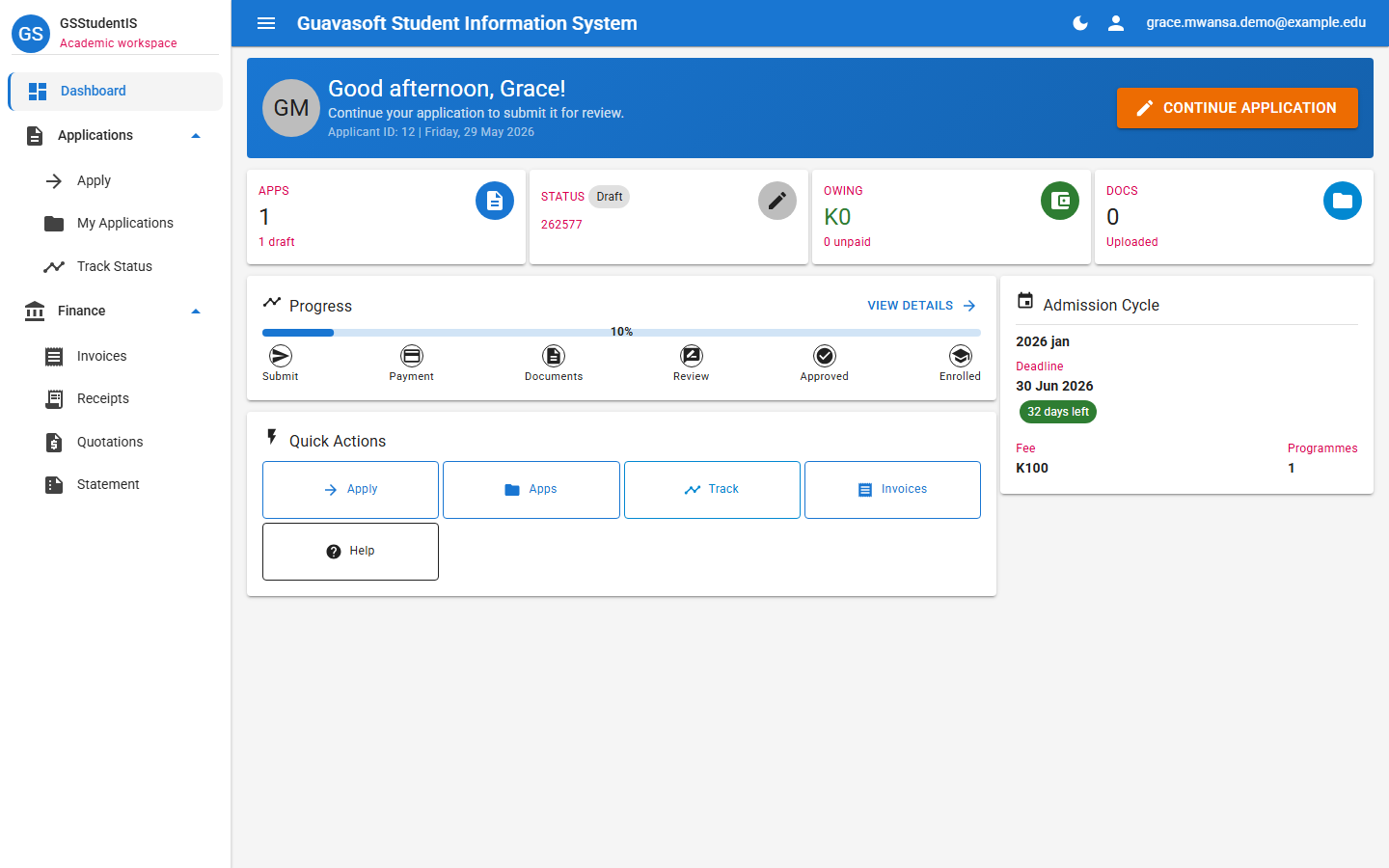Click the Dashboard grid icon
The height and width of the screenshot is (868, 1389).
click(x=38, y=92)
